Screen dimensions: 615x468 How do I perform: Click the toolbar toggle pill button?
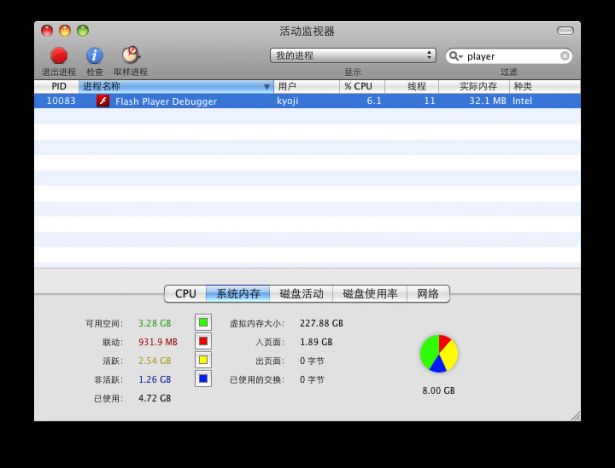tap(565, 31)
